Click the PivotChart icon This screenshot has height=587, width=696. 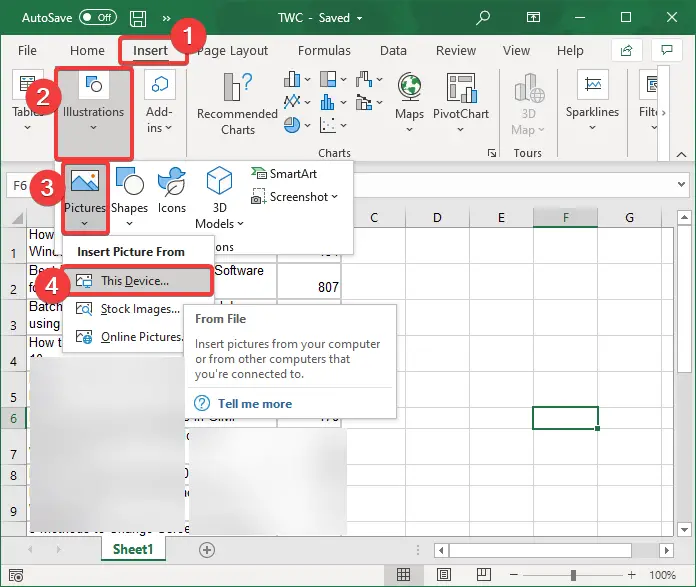(x=461, y=87)
